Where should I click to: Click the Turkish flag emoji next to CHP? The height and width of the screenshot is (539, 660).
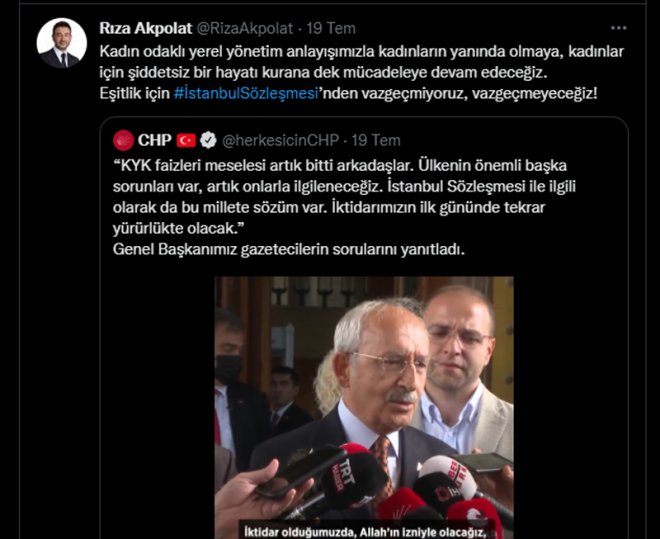(x=186, y=140)
